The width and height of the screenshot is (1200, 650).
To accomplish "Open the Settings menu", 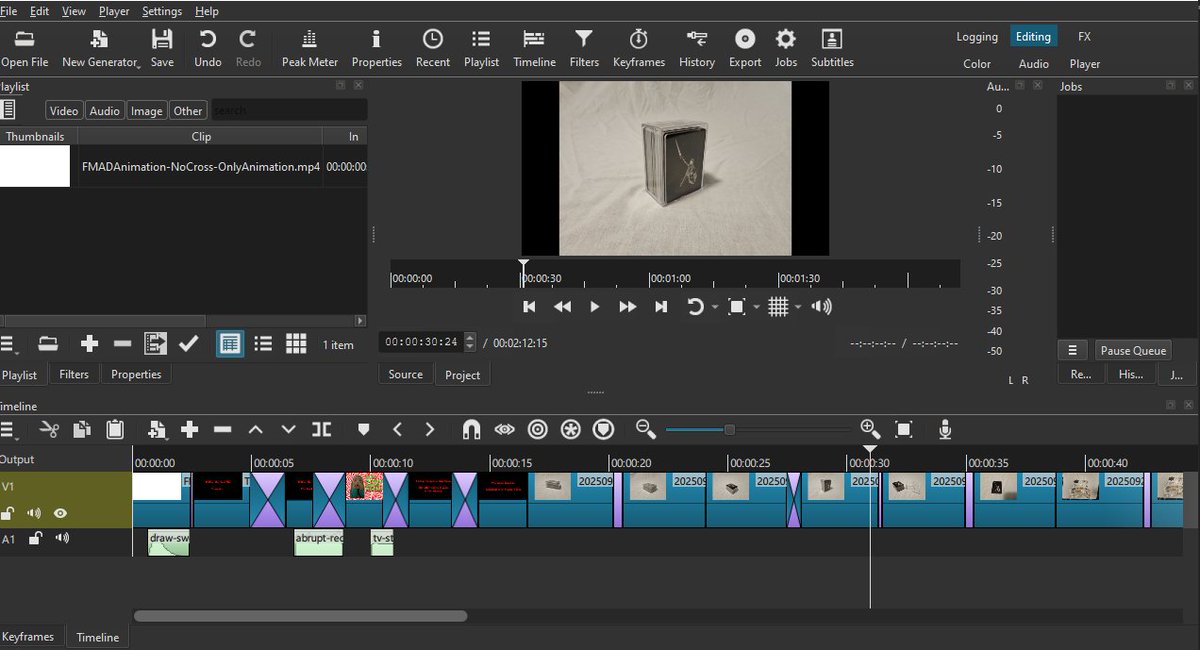I will coord(160,11).
